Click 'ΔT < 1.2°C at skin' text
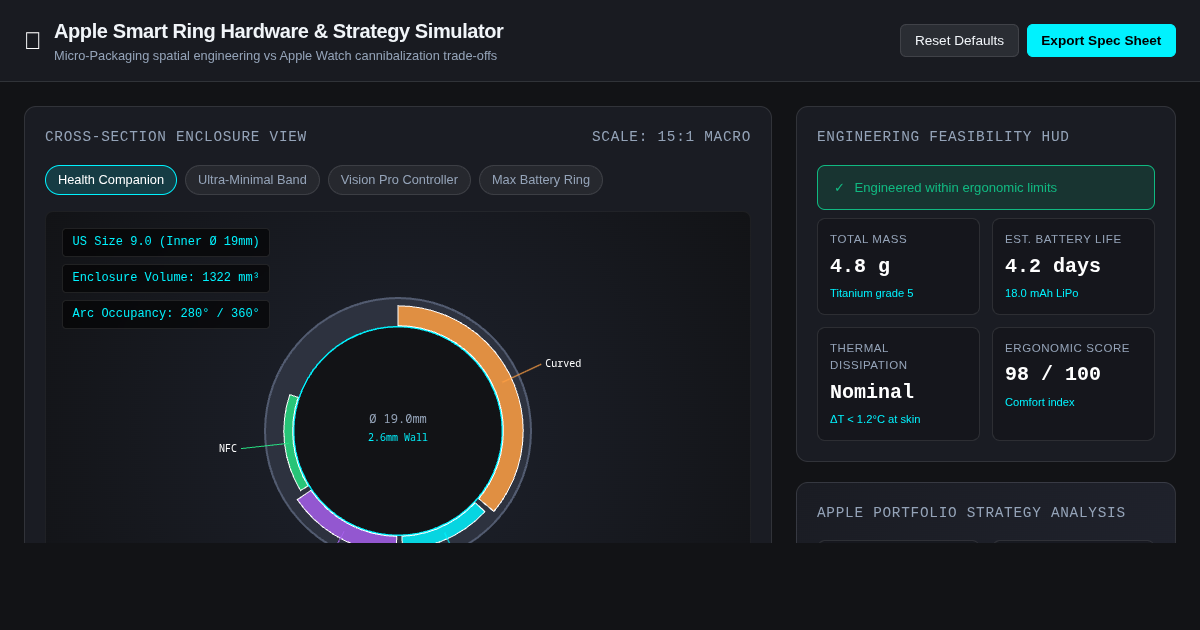Image resolution: width=1200 pixels, height=630 pixels. pyautogui.click(x=875, y=419)
